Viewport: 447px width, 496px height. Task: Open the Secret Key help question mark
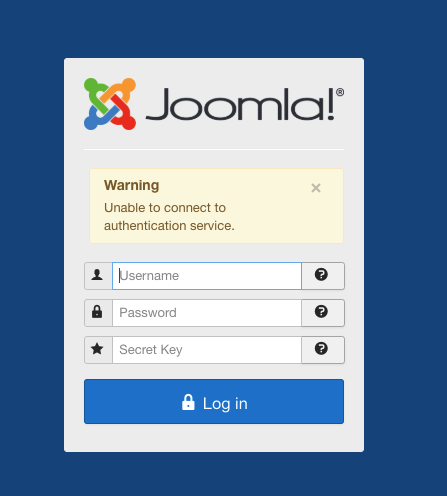(321, 349)
